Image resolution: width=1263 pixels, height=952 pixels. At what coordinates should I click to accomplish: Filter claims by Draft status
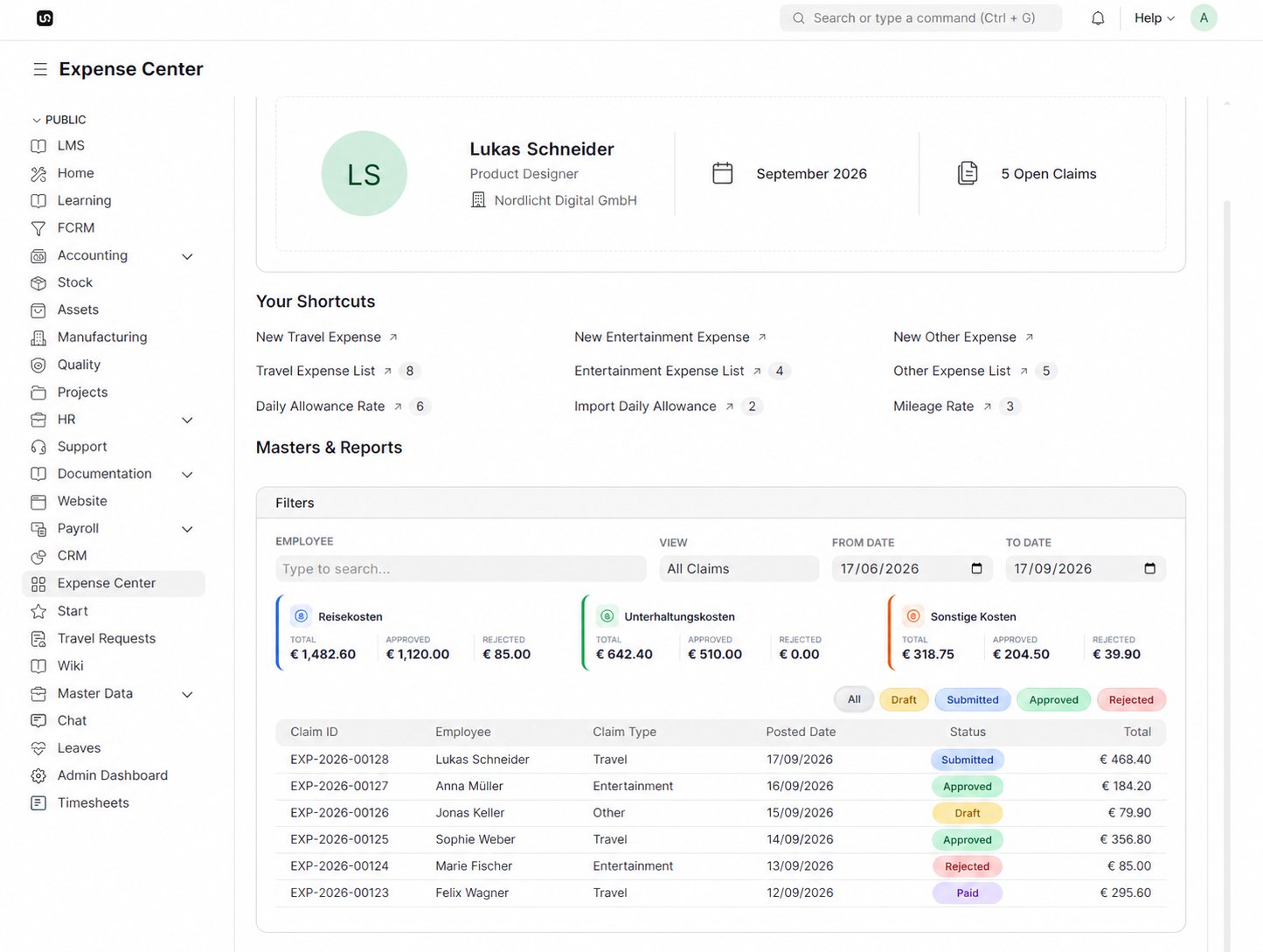904,699
